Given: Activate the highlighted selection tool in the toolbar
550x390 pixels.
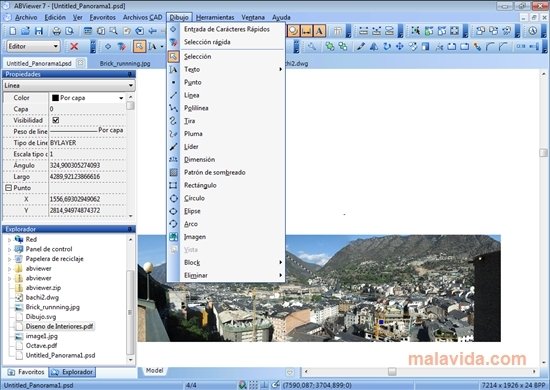Looking at the screenshot, I should click(139, 46).
